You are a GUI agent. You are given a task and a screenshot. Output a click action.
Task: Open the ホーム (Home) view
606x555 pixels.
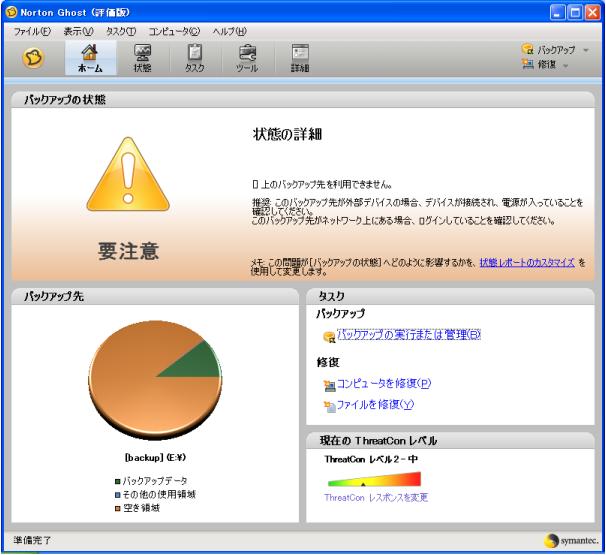point(90,58)
